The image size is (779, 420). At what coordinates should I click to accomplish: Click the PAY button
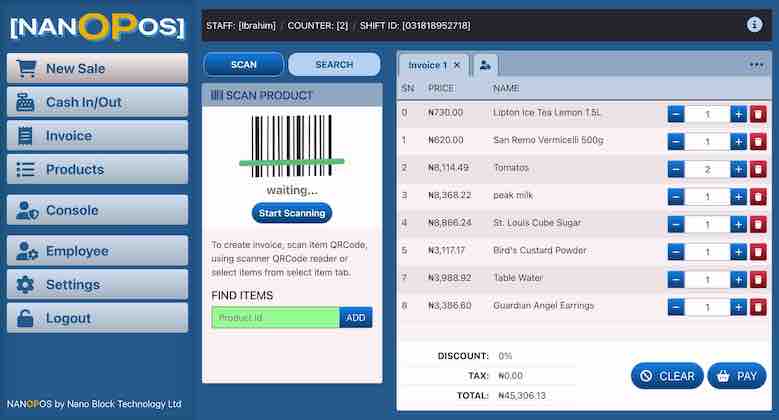click(736, 376)
